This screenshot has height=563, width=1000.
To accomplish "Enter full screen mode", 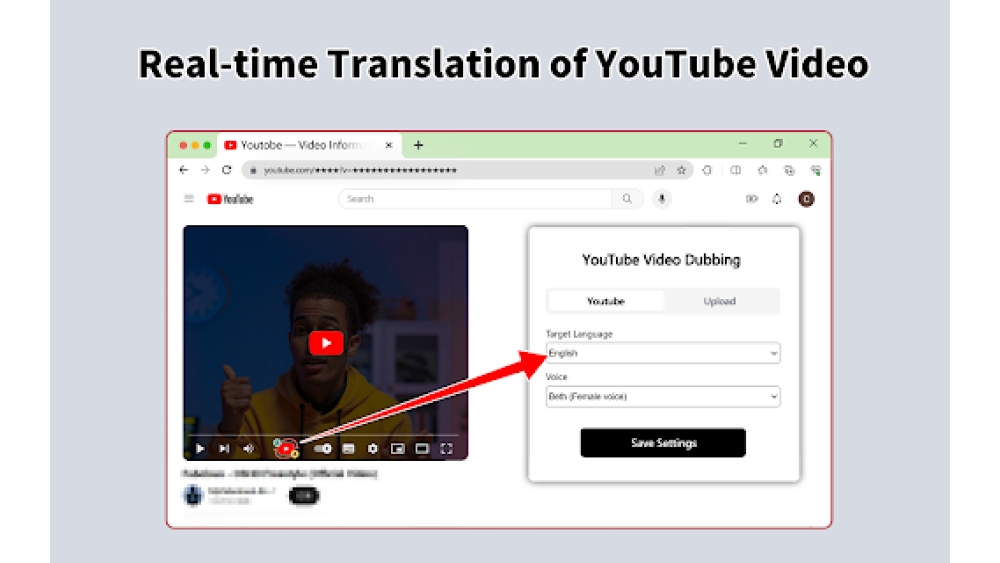I will [446, 449].
